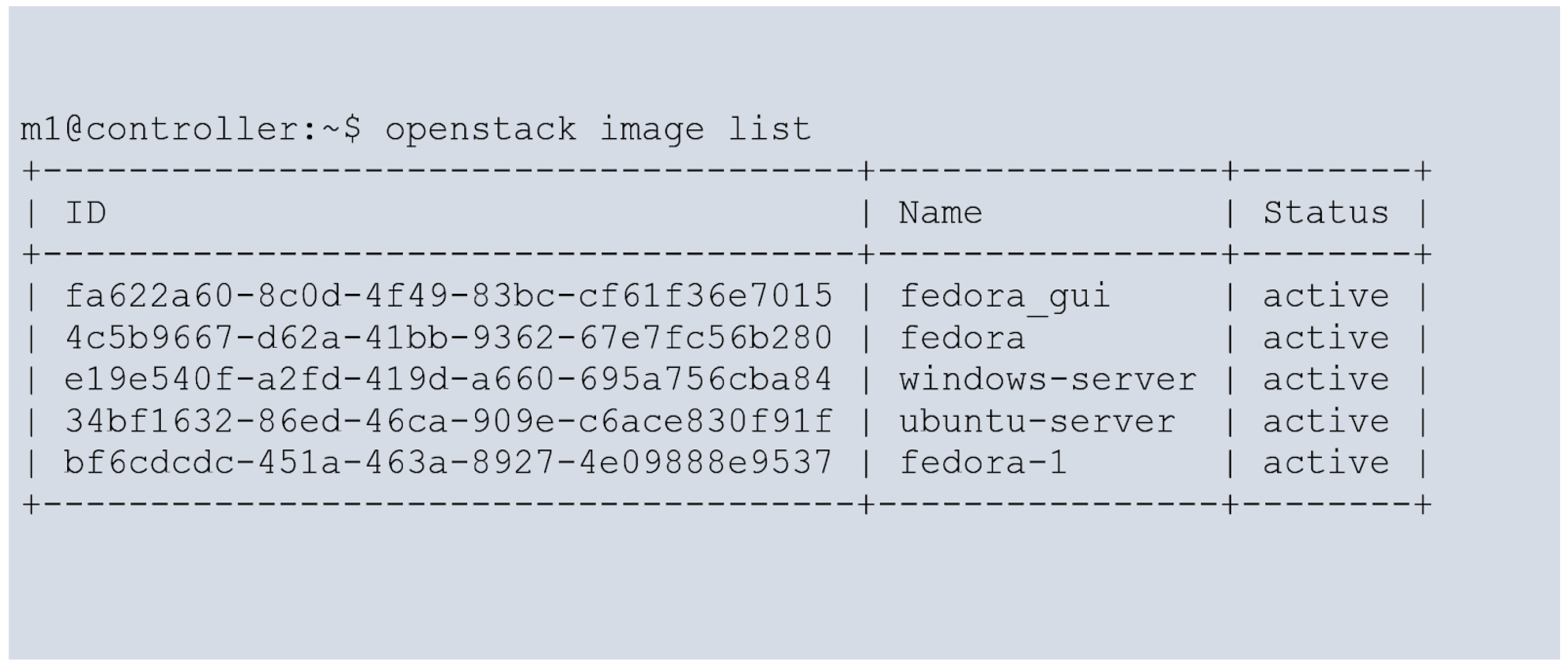This screenshot has width=1568, height=667.
Task: Click the Status column header
Action: tap(1326, 213)
